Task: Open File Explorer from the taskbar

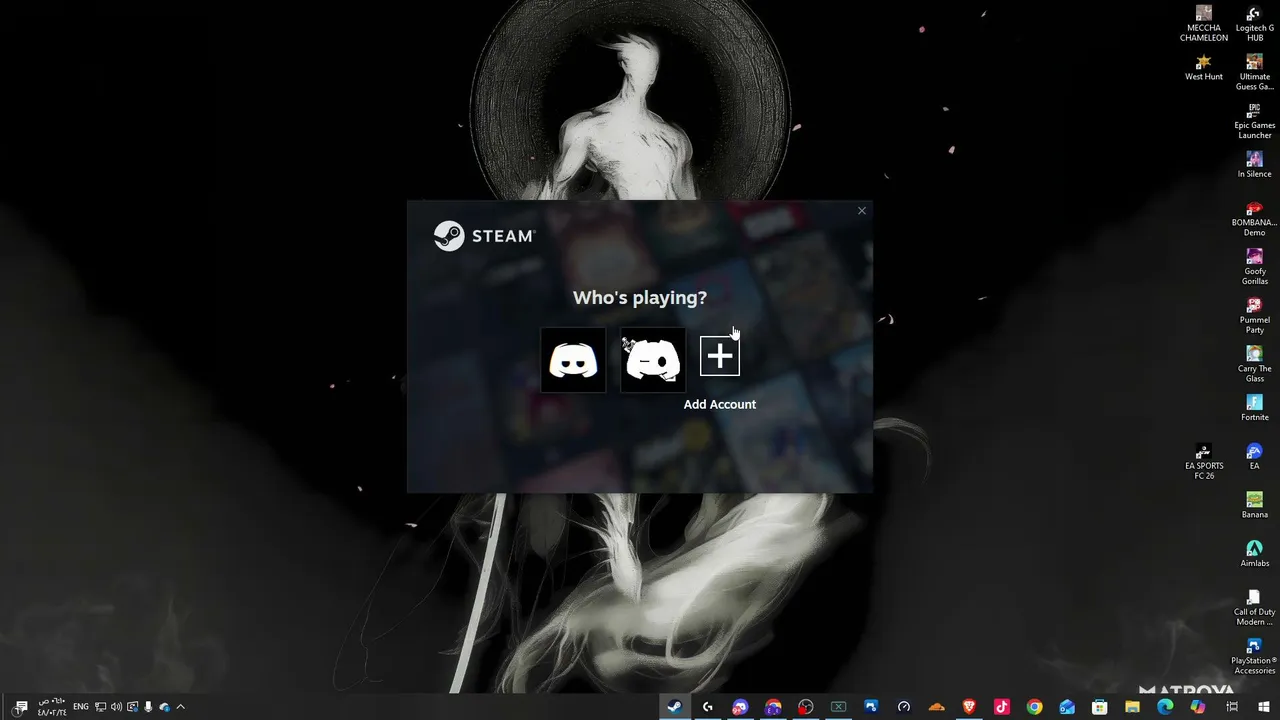Action: point(1133,707)
